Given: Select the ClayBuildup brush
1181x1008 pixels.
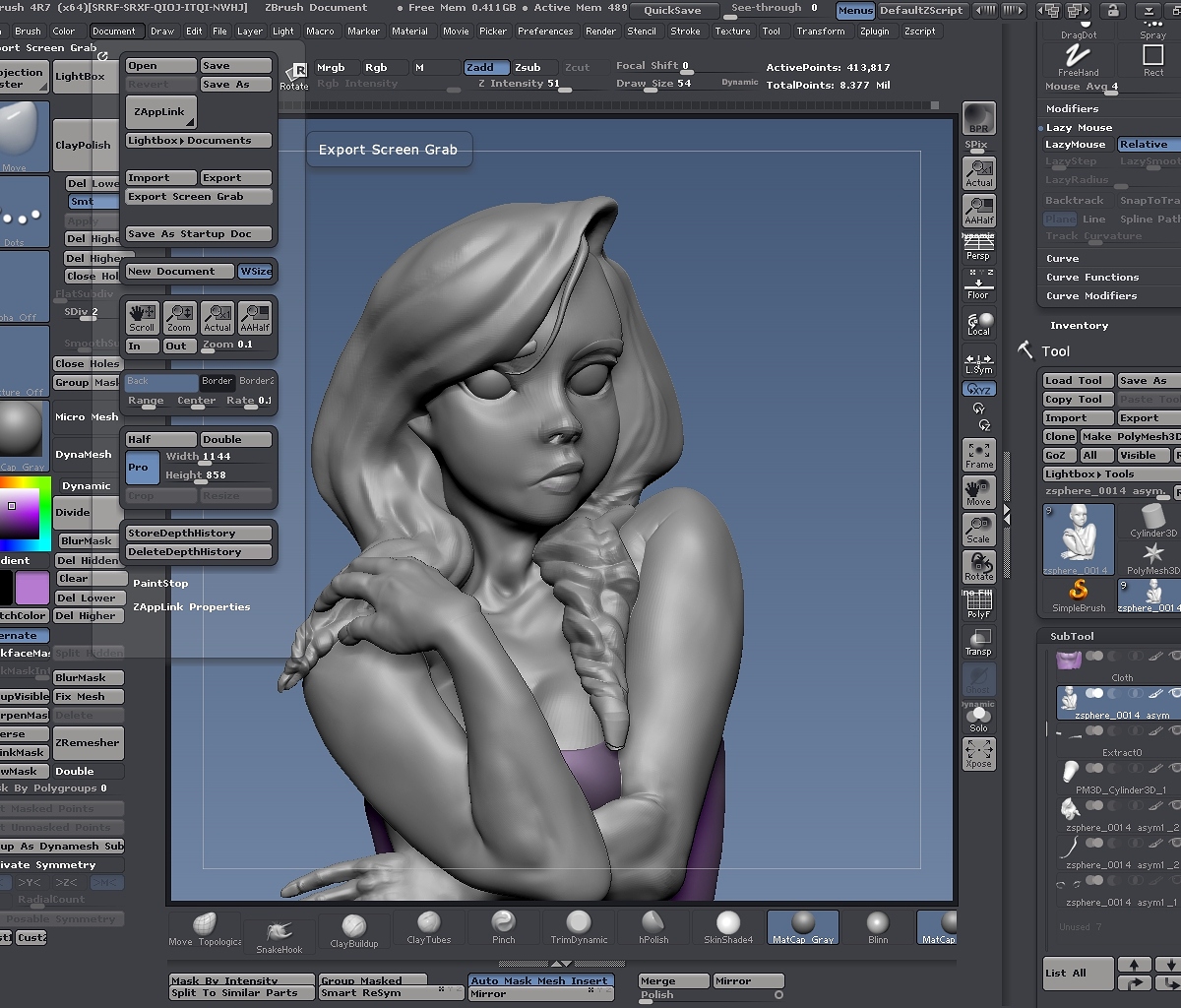Looking at the screenshot, I should (x=354, y=930).
